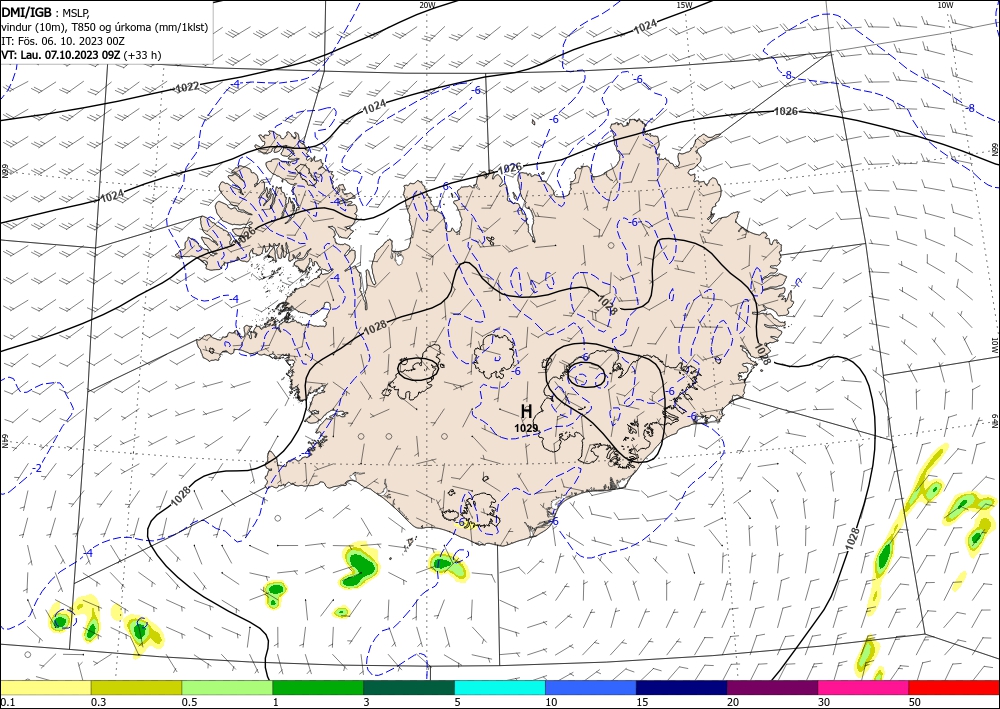Click the "1029" pressure value under H

coord(526,428)
